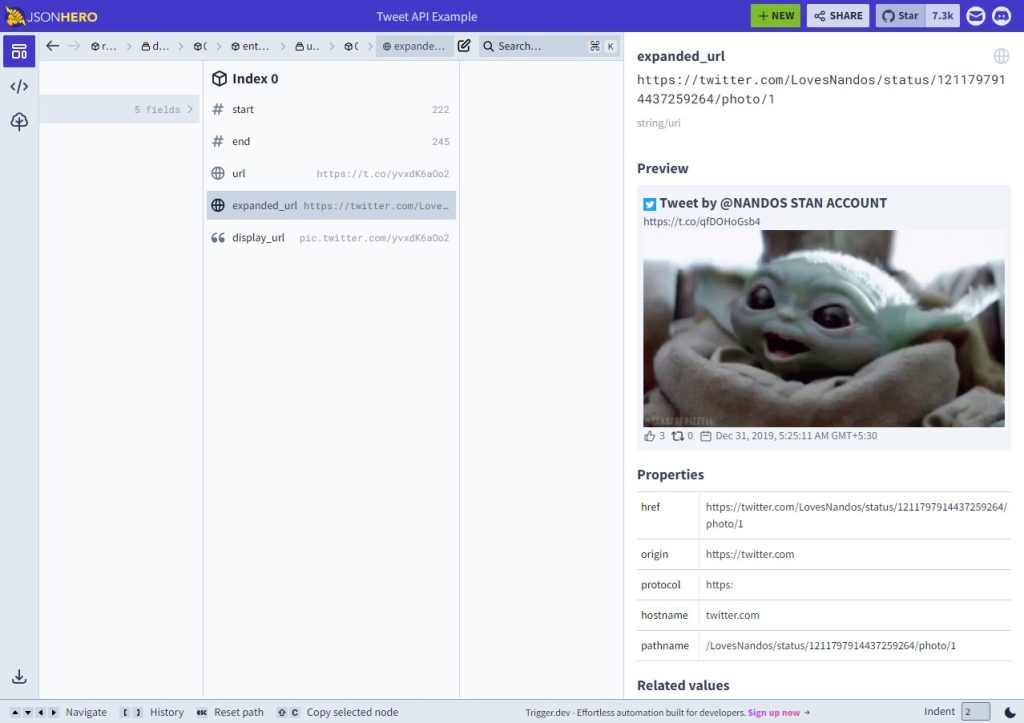Open the t.co/qfDOHoGsb4 link
Viewport: 1024px width, 723px height.
coord(701,221)
